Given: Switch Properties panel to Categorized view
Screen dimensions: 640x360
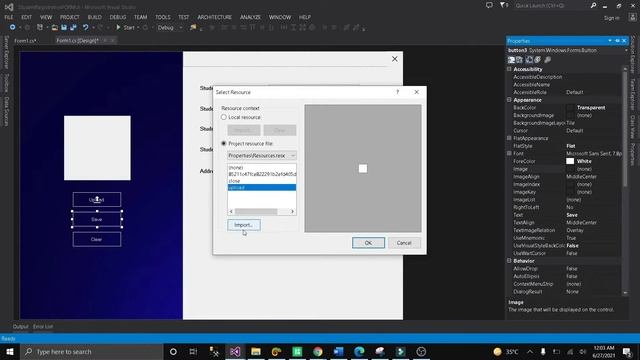Looking at the screenshot, I should coord(511,60).
